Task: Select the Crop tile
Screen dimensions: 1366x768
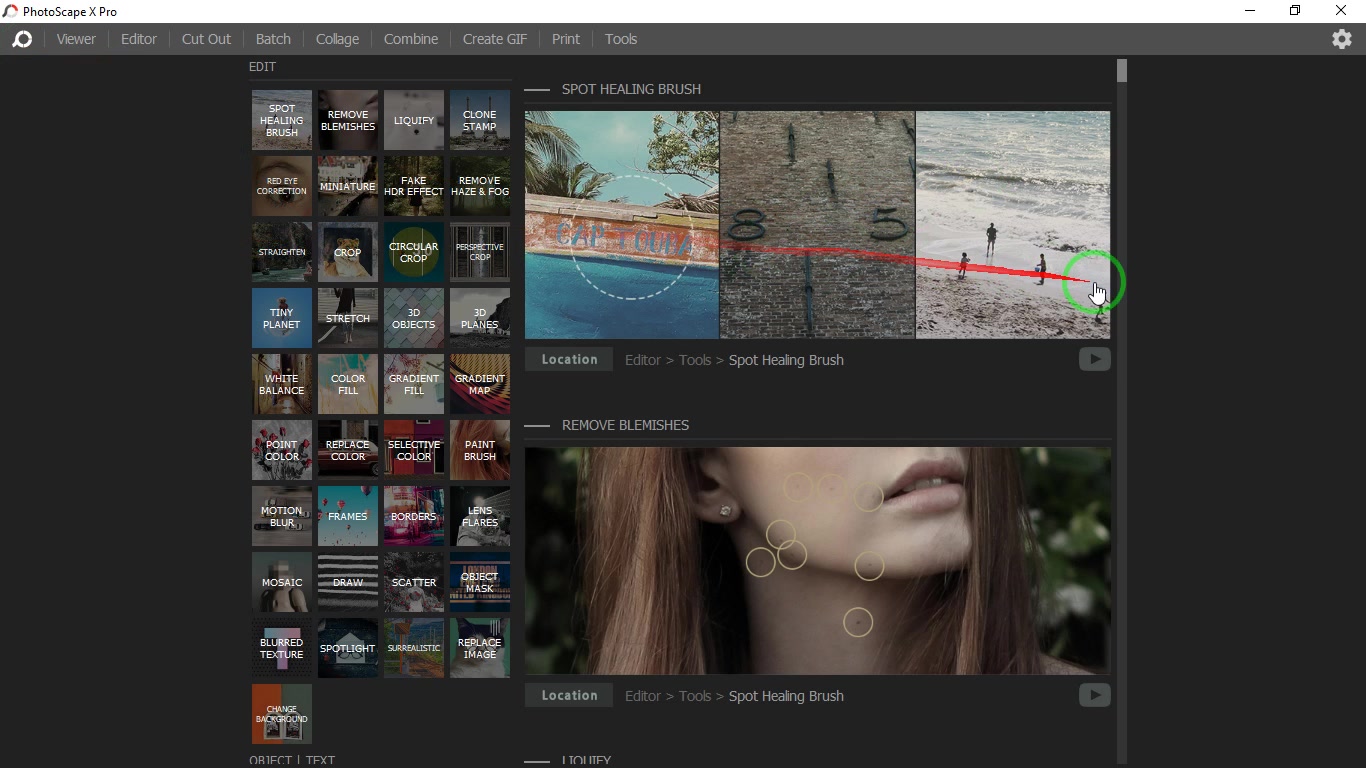Action: (348, 252)
